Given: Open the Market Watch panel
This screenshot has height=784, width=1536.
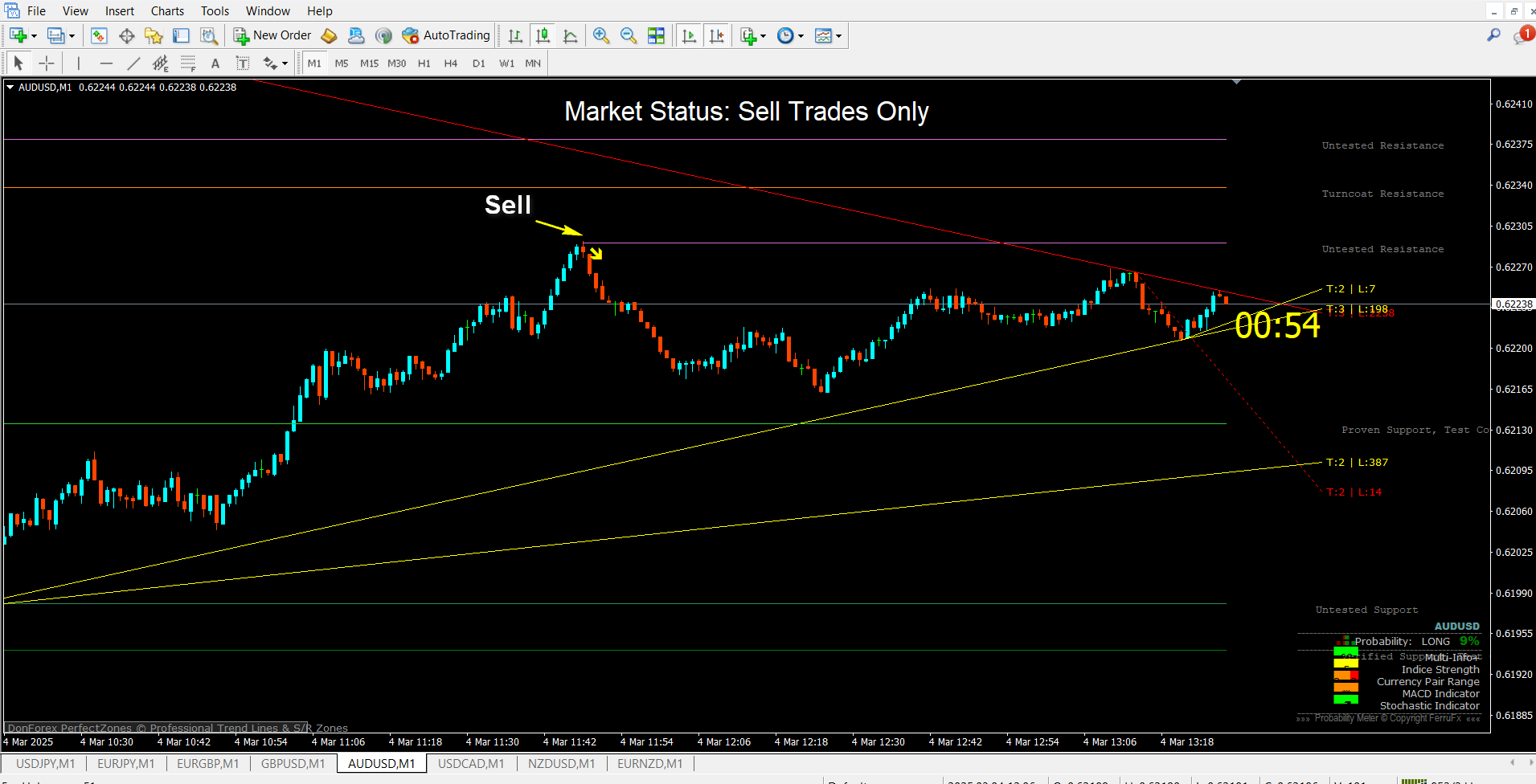Looking at the screenshot, I should point(99,35).
